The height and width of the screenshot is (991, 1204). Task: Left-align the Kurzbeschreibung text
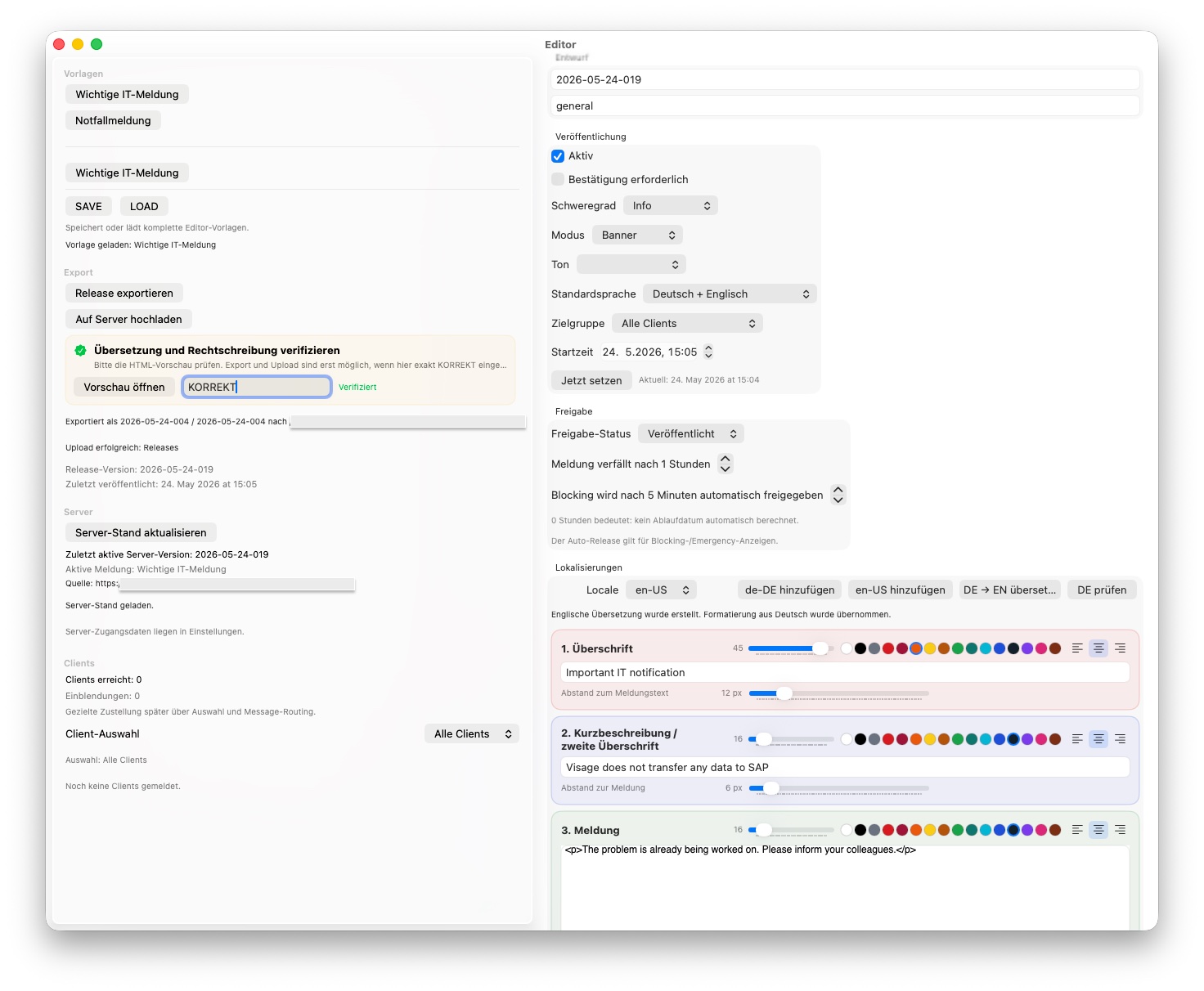[x=1077, y=739]
